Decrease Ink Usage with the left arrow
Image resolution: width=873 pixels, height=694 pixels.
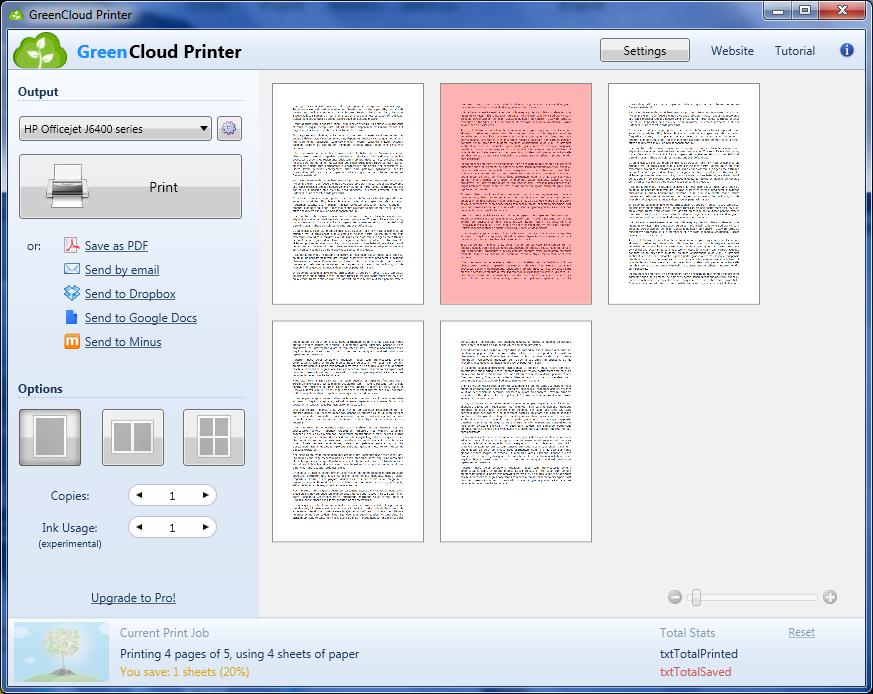tap(140, 527)
